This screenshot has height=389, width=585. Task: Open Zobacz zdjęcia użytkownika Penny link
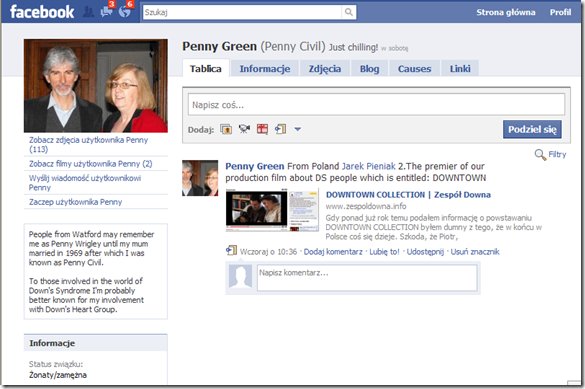click(x=88, y=144)
